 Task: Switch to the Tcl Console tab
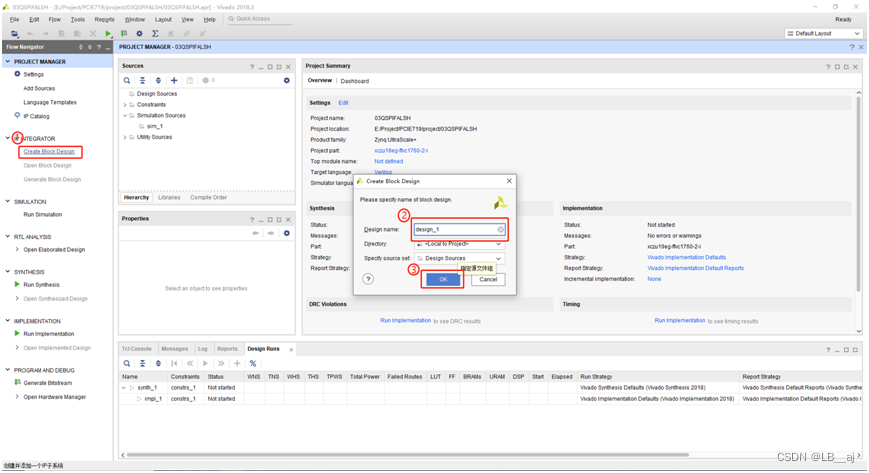136,349
